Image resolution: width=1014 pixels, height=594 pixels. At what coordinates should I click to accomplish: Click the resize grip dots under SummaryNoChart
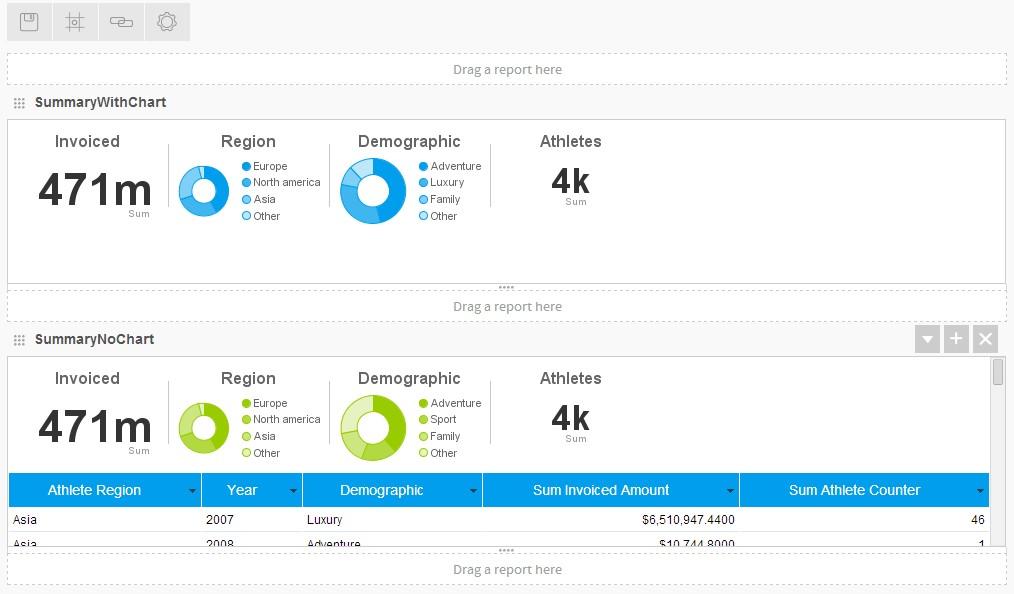tap(506, 550)
